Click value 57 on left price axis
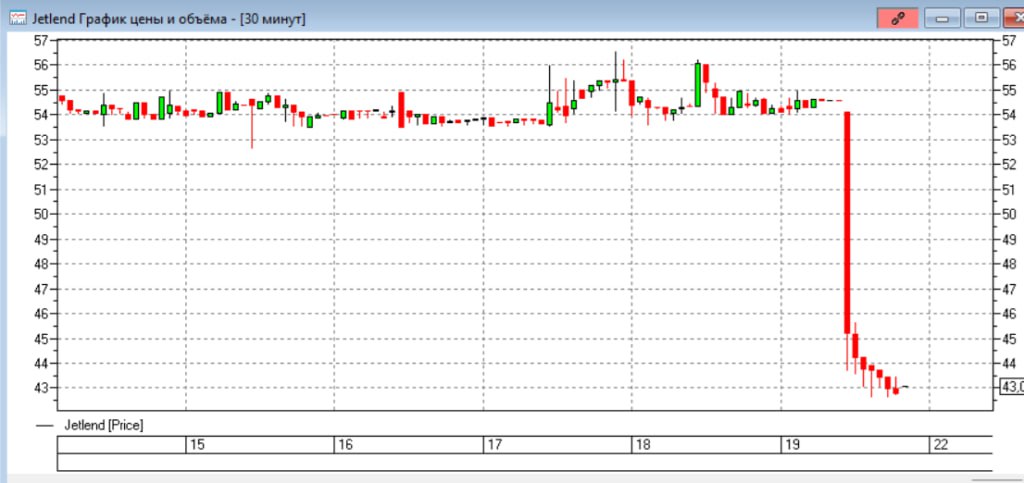This screenshot has height=483, width=1024. tap(41, 40)
